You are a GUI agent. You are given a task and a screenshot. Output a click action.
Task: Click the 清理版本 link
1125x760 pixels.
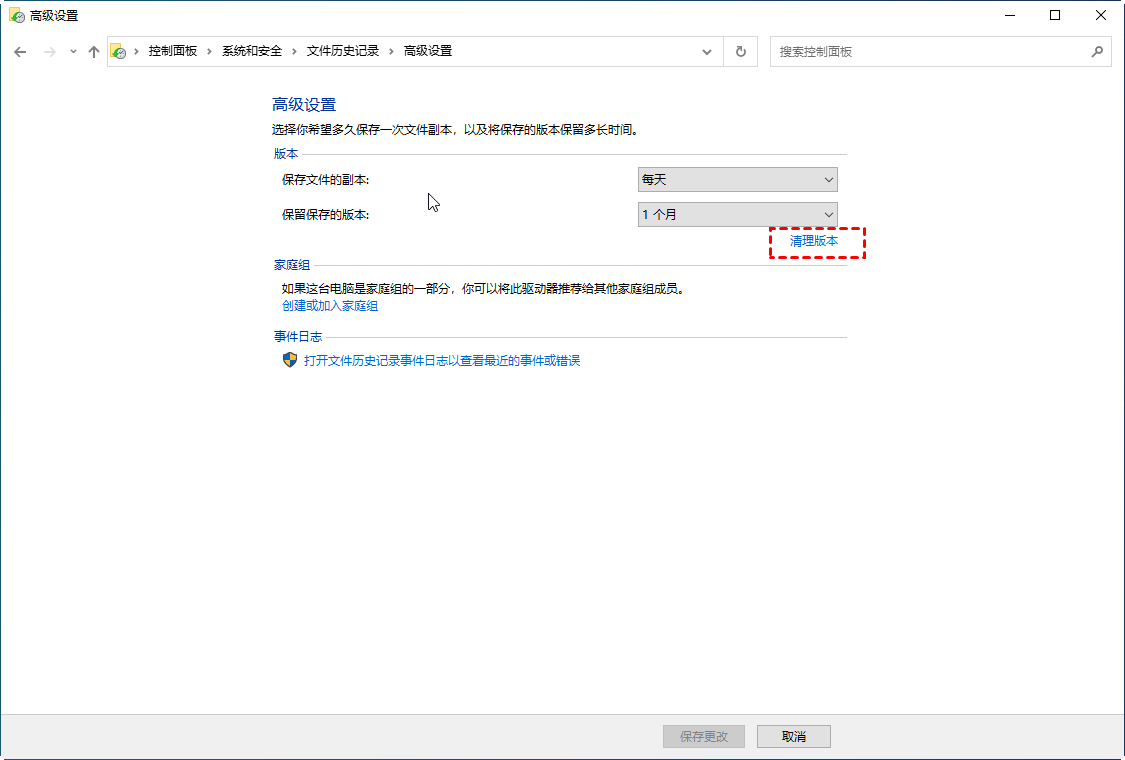click(814, 242)
